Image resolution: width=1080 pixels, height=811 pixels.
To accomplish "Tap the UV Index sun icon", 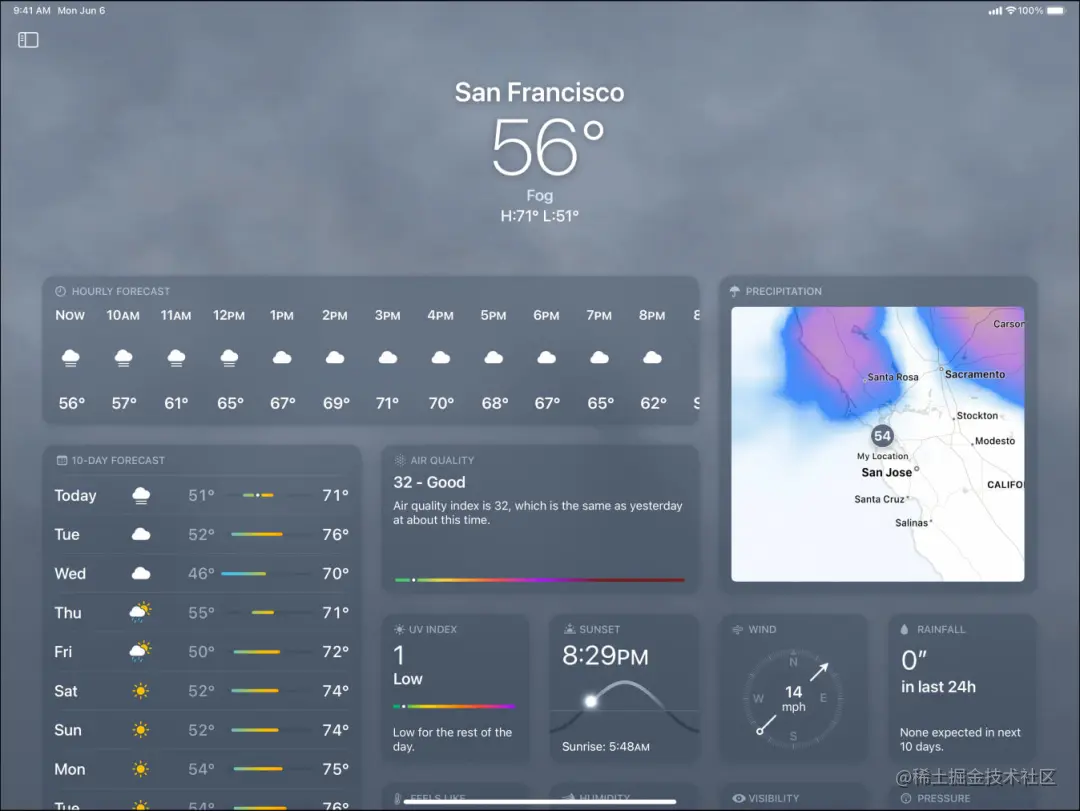I will pos(399,629).
